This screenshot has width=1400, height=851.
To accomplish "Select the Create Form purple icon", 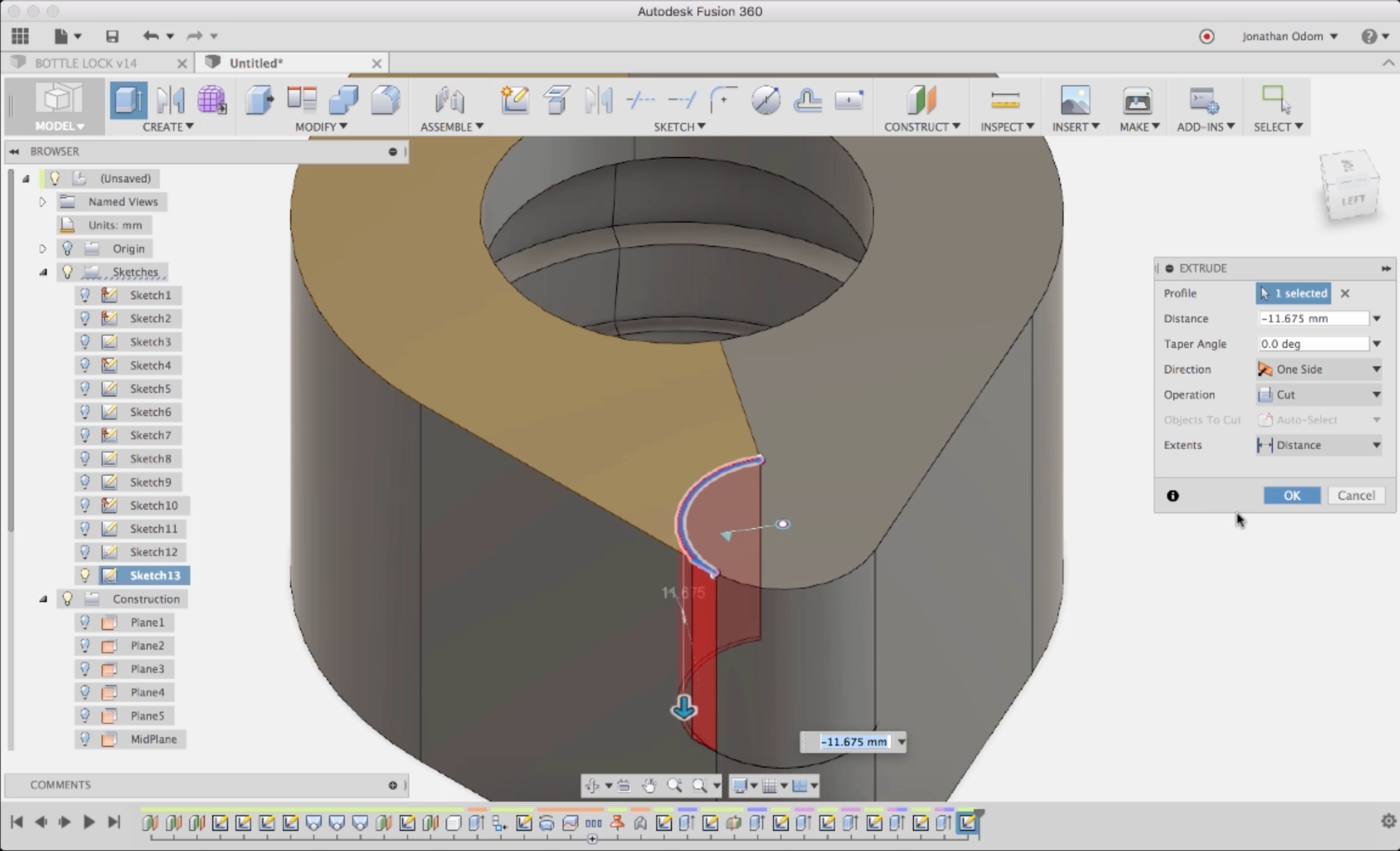I will 212,100.
